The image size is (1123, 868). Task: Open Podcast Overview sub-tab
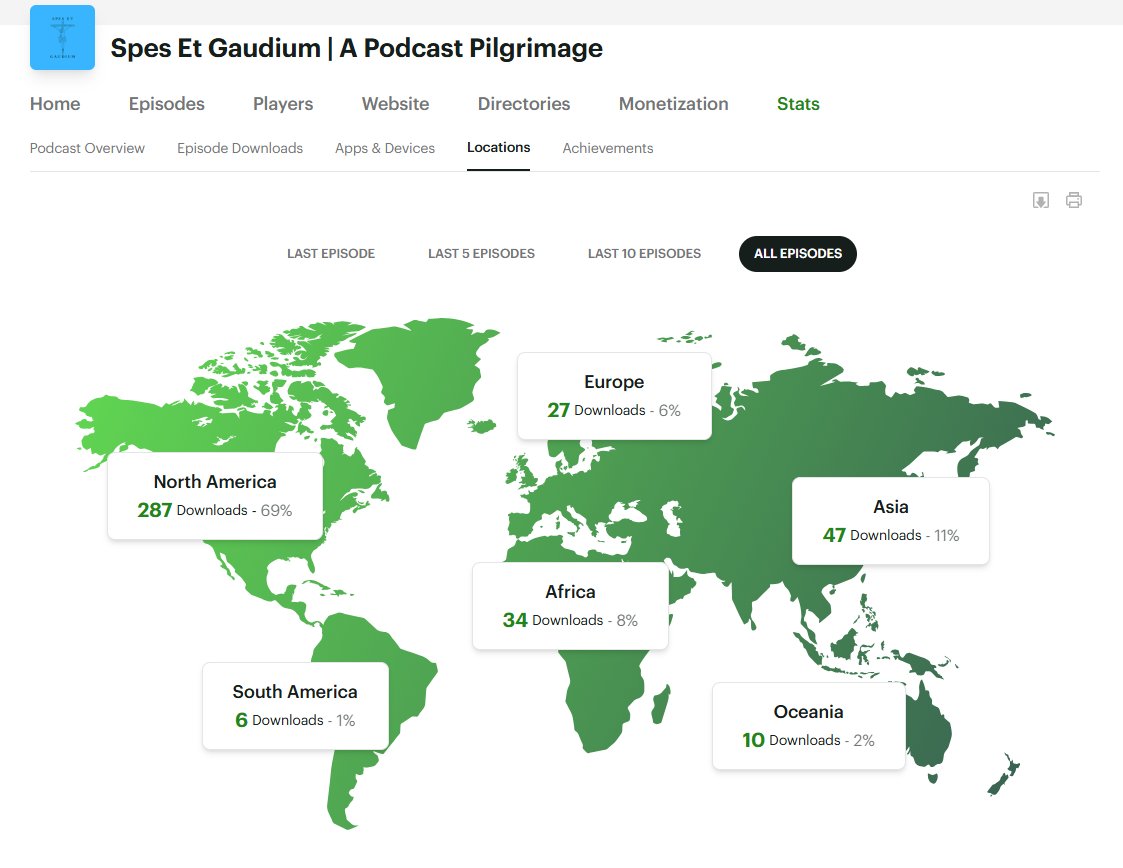87,148
